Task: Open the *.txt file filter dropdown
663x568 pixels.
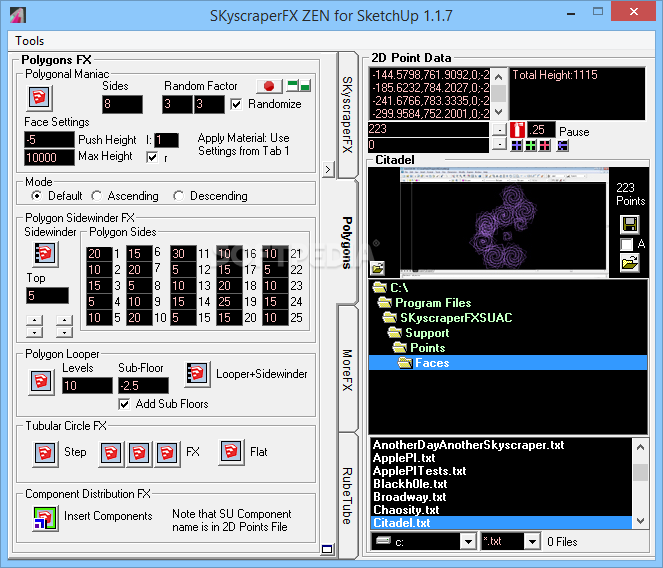Action: (532, 541)
